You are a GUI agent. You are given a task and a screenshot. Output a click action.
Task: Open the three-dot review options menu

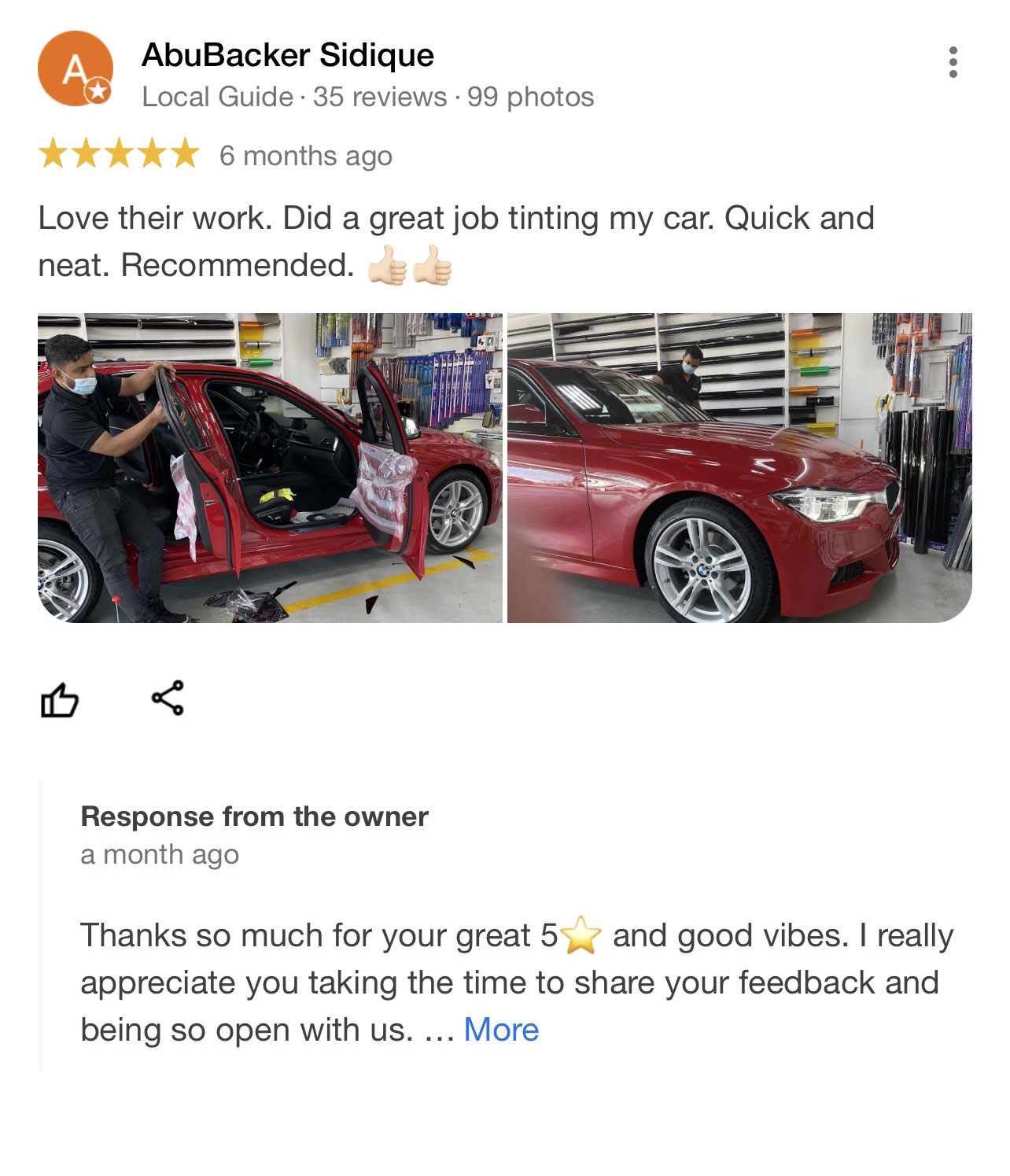tap(953, 62)
